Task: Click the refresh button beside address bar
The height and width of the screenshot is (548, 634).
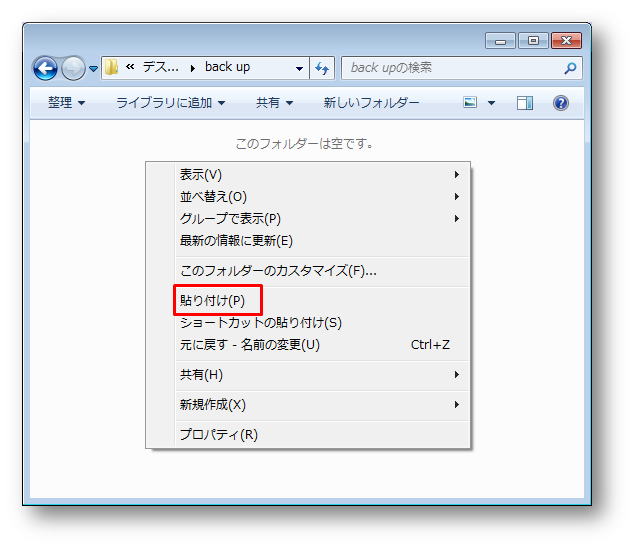Action: point(322,68)
